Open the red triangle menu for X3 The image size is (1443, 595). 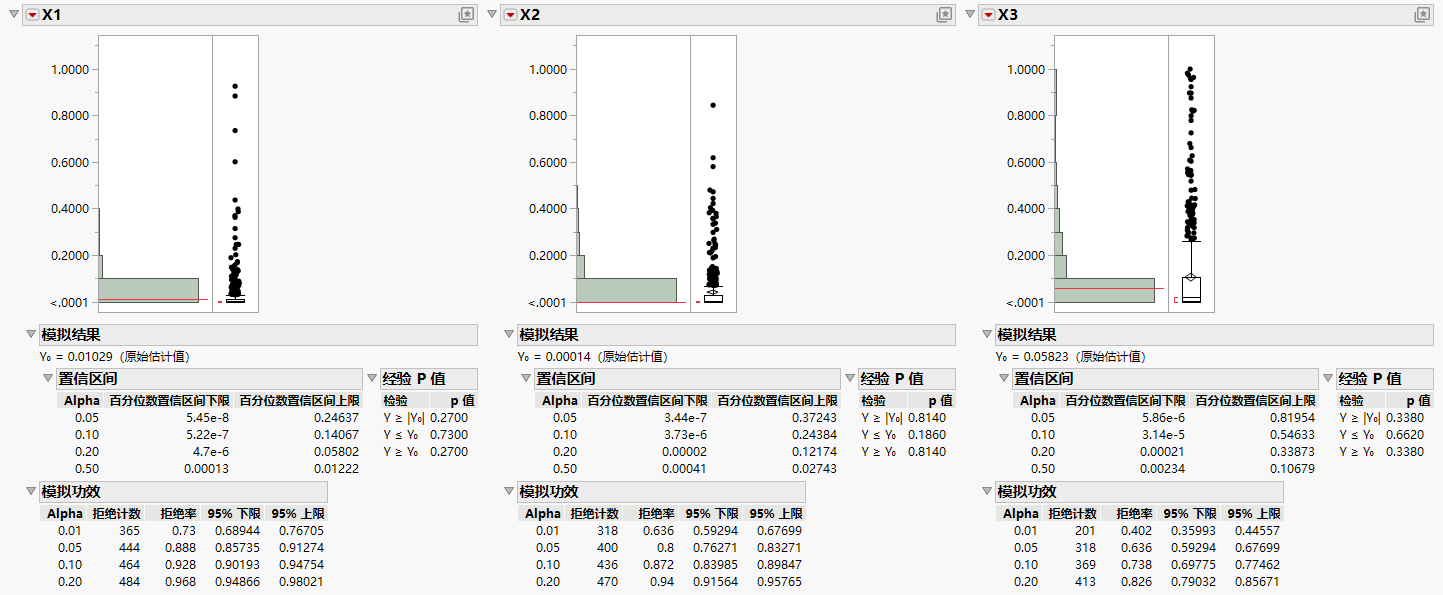(x=988, y=15)
